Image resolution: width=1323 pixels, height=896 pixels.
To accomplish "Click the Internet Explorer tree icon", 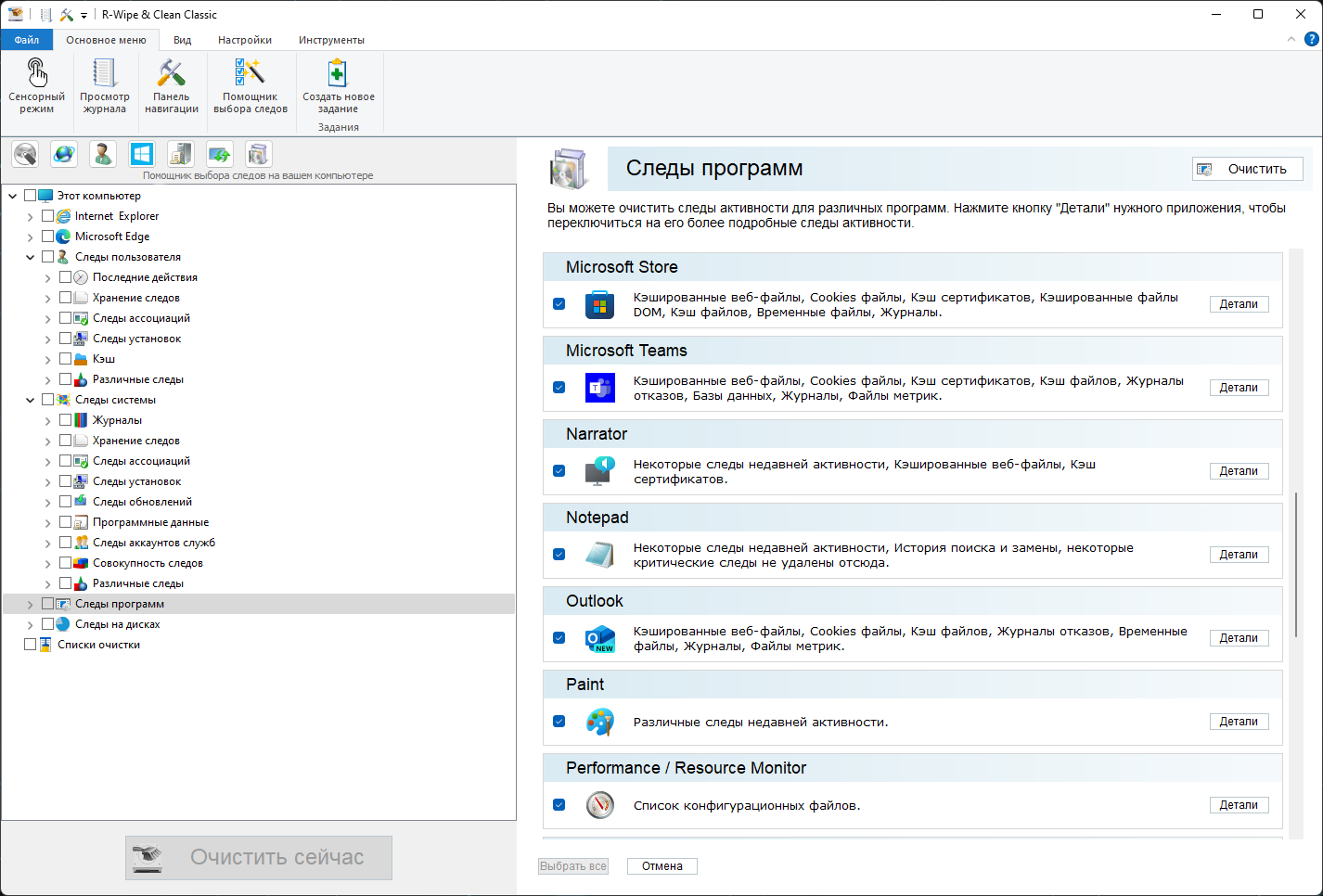I will pos(63,216).
